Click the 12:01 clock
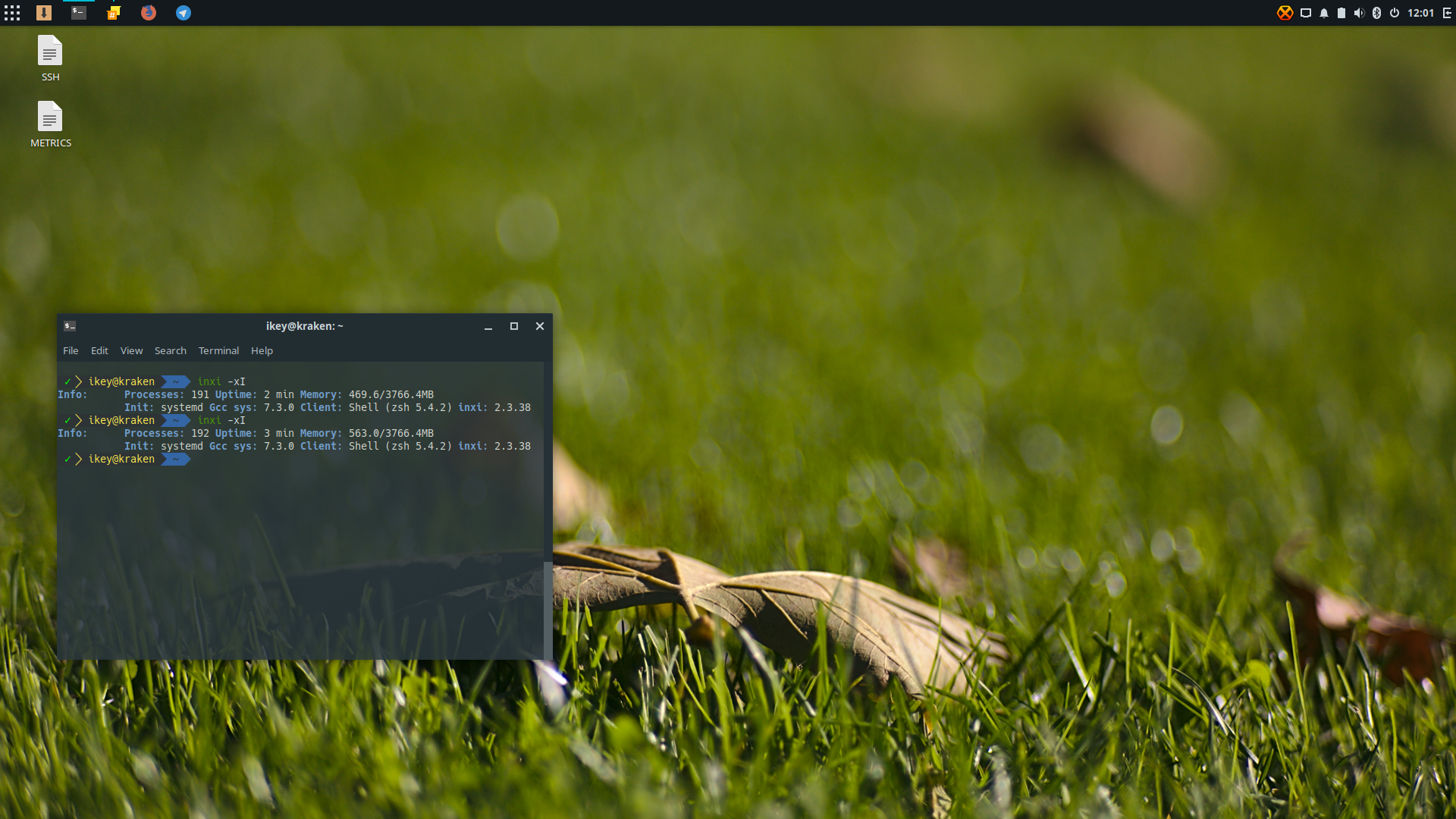This screenshot has height=819, width=1456. (1421, 13)
